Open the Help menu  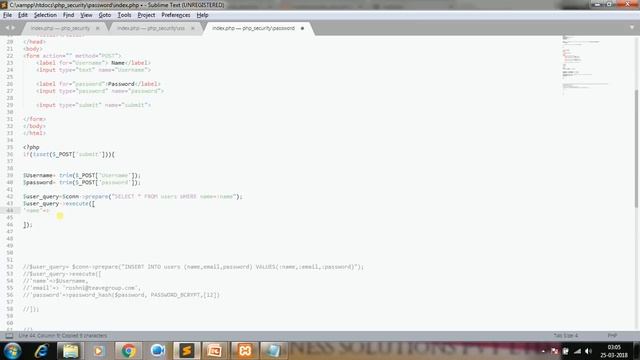pos(202,15)
